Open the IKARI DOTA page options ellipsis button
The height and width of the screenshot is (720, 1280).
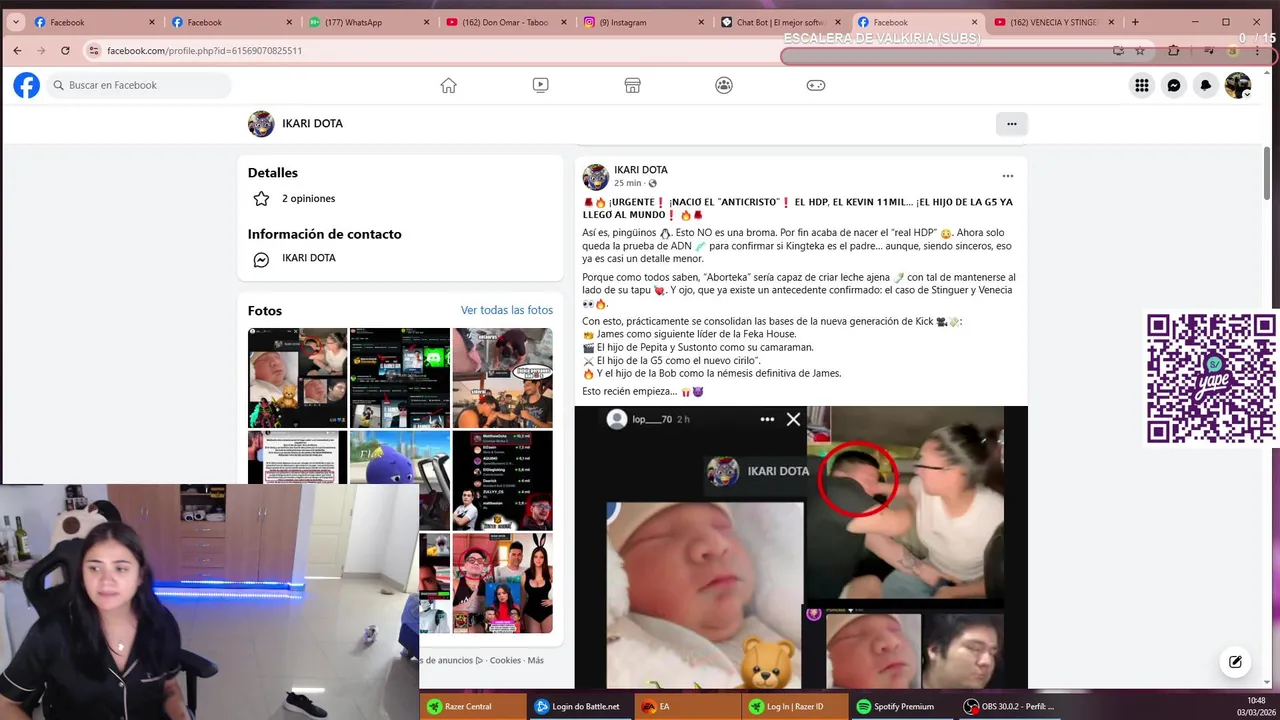pyautogui.click(x=1011, y=124)
